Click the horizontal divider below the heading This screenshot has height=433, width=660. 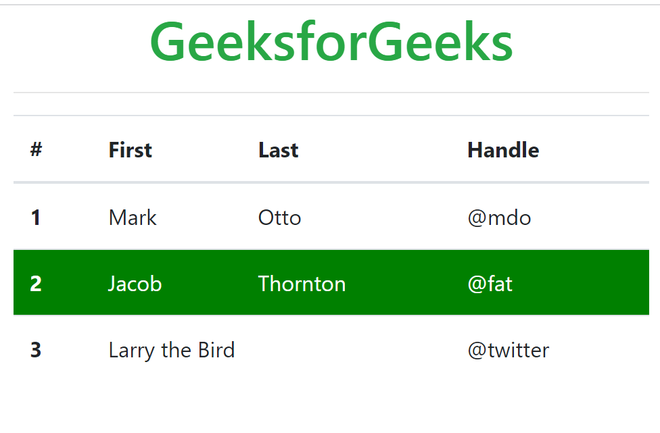click(x=331, y=93)
